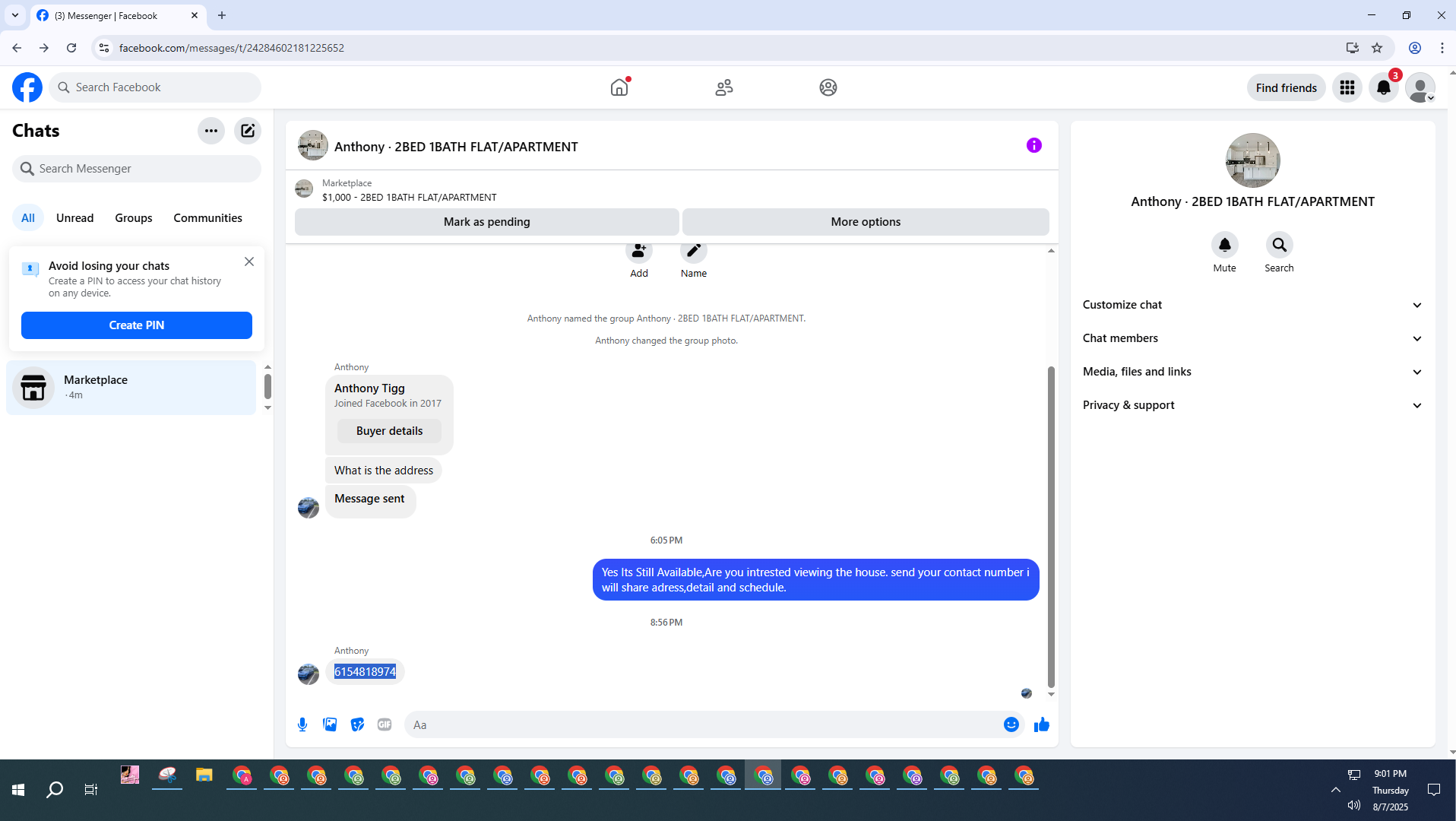1456x821 pixels.
Task: Click the message input box
Action: (x=707, y=724)
